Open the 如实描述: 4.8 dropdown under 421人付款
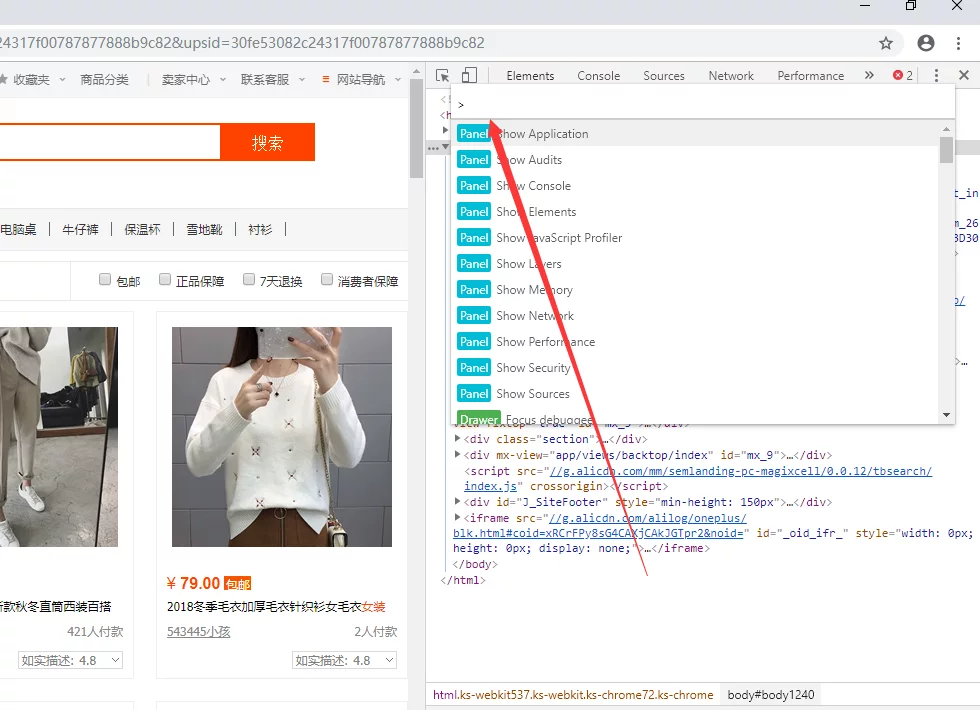980x710 pixels. pyautogui.click(x=70, y=660)
